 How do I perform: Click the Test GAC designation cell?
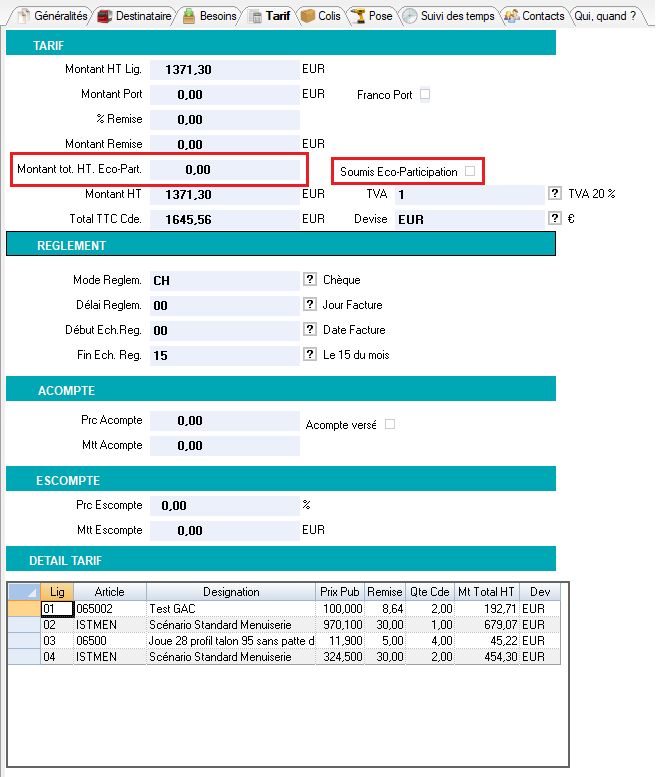[231, 608]
